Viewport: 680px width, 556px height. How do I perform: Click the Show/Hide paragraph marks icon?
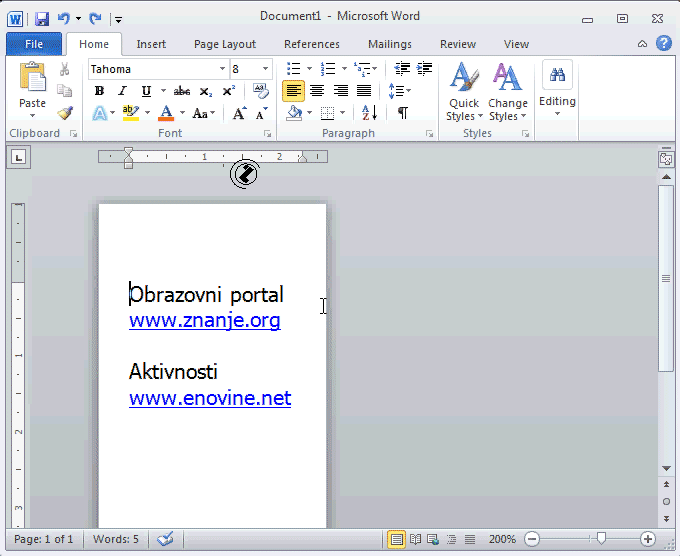[402, 113]
